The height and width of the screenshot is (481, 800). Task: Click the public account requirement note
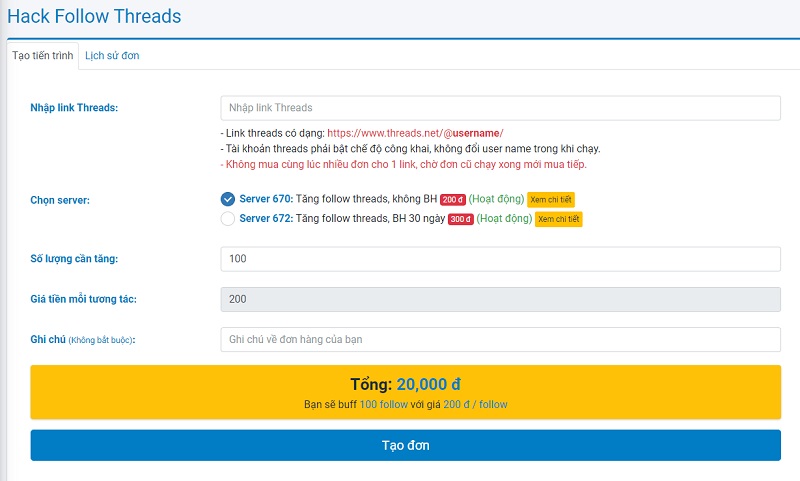pyautogui.click(x=410, y=149)
